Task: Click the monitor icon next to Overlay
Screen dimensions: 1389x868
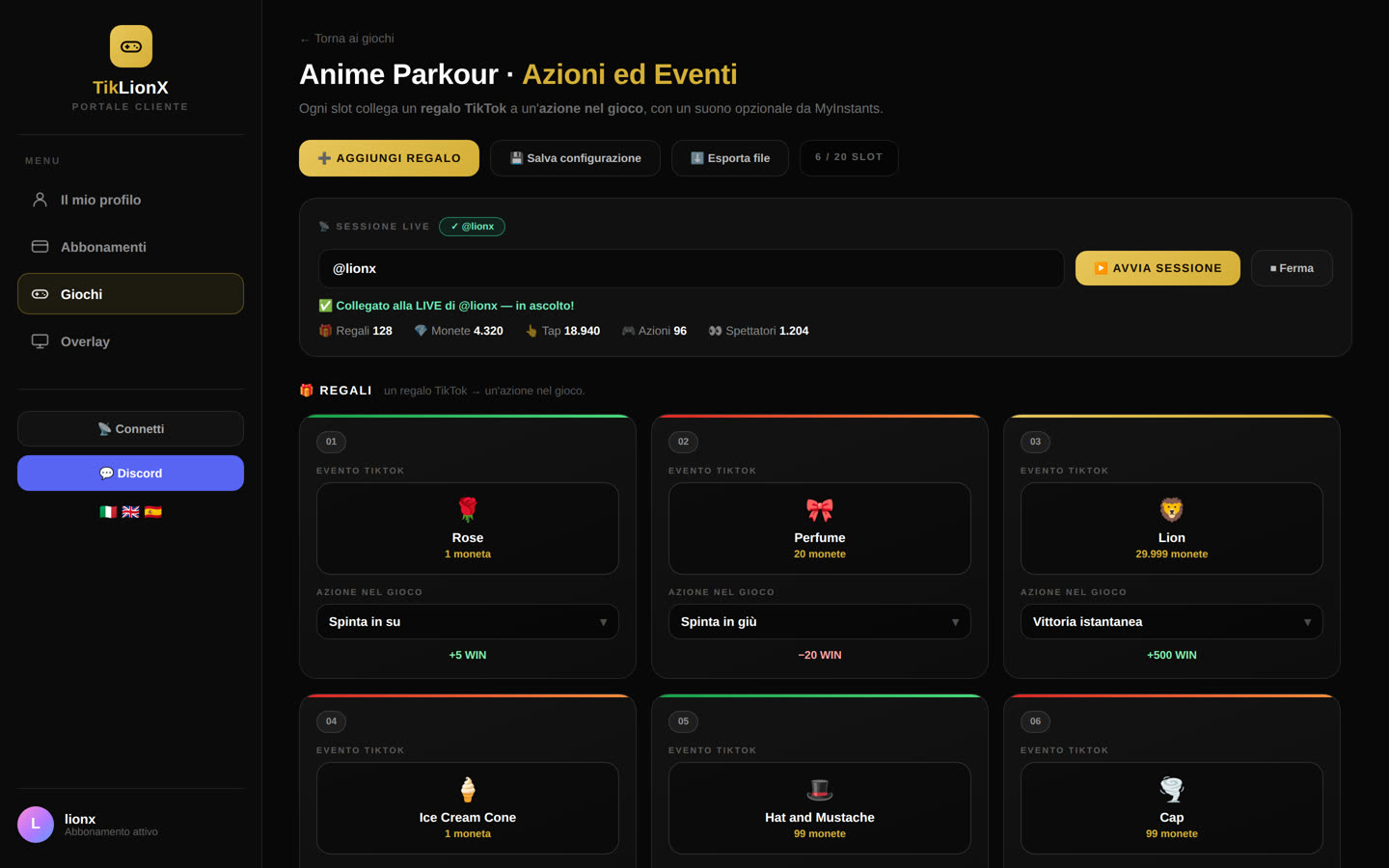Action: (x=40, y=341)
